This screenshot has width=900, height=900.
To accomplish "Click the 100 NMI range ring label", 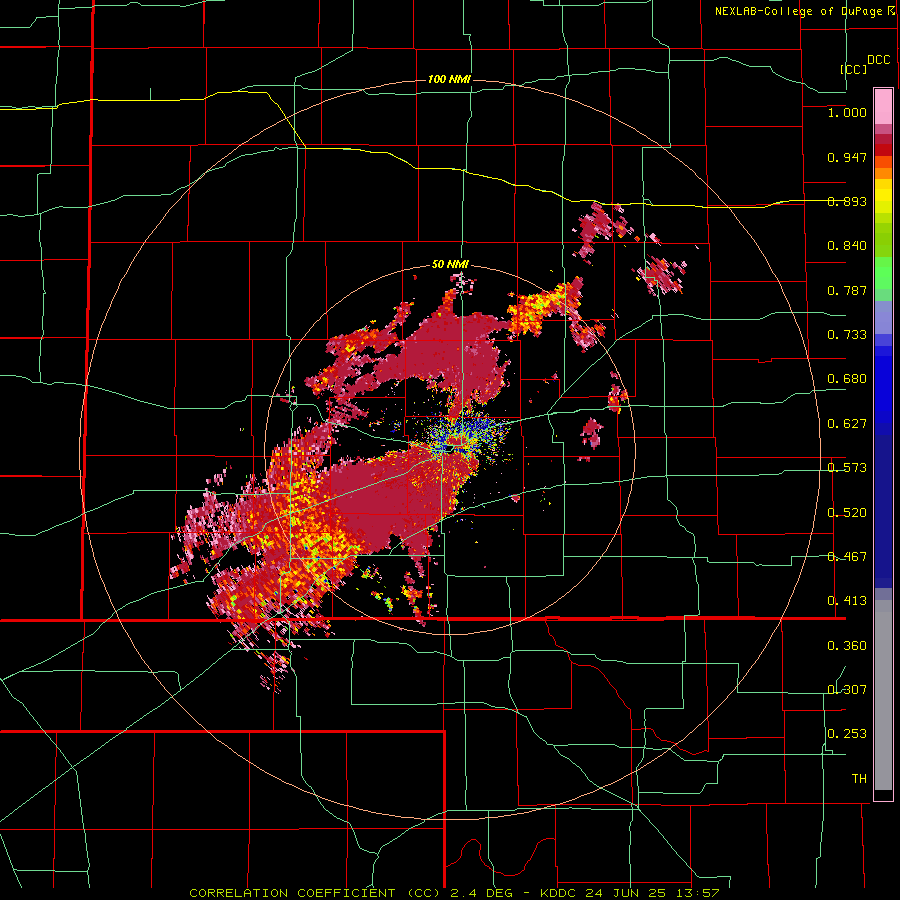I will pos(449,79).
